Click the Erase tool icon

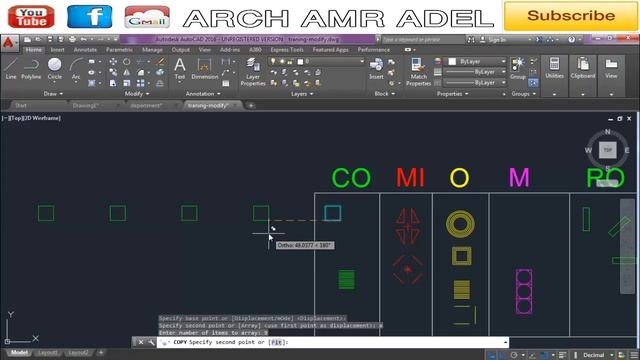point(160,62)
